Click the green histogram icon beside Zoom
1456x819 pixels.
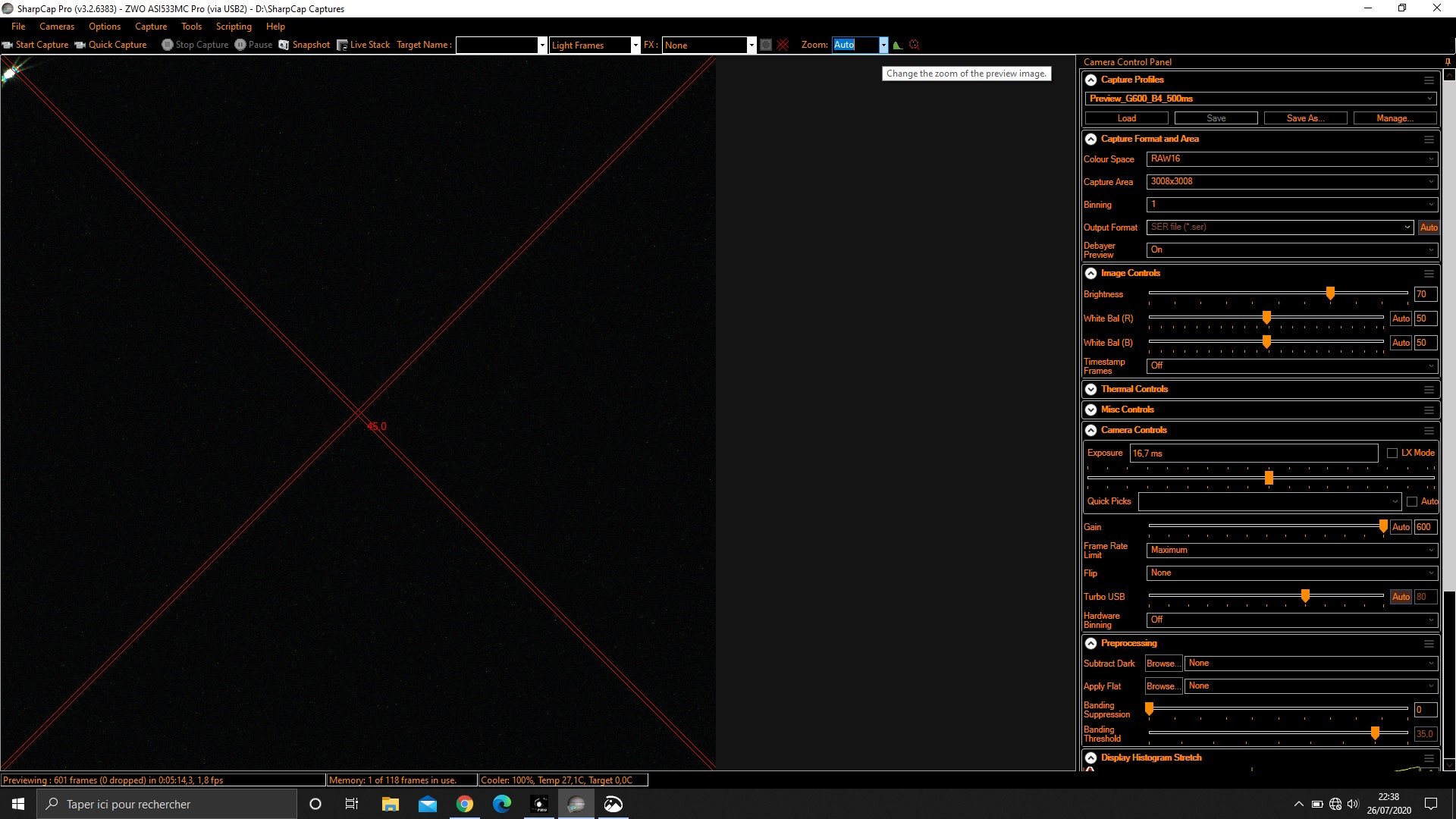[898, 45]
